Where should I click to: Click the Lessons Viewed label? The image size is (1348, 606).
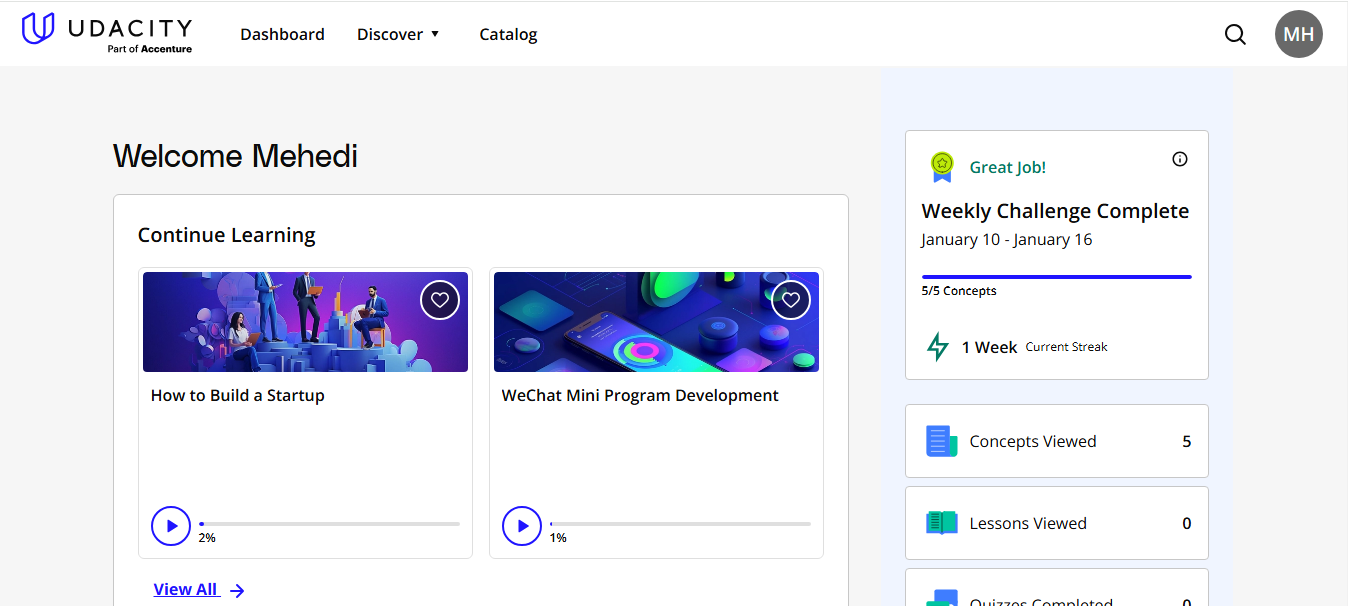pyautogui.click(x=1028, y=523)
